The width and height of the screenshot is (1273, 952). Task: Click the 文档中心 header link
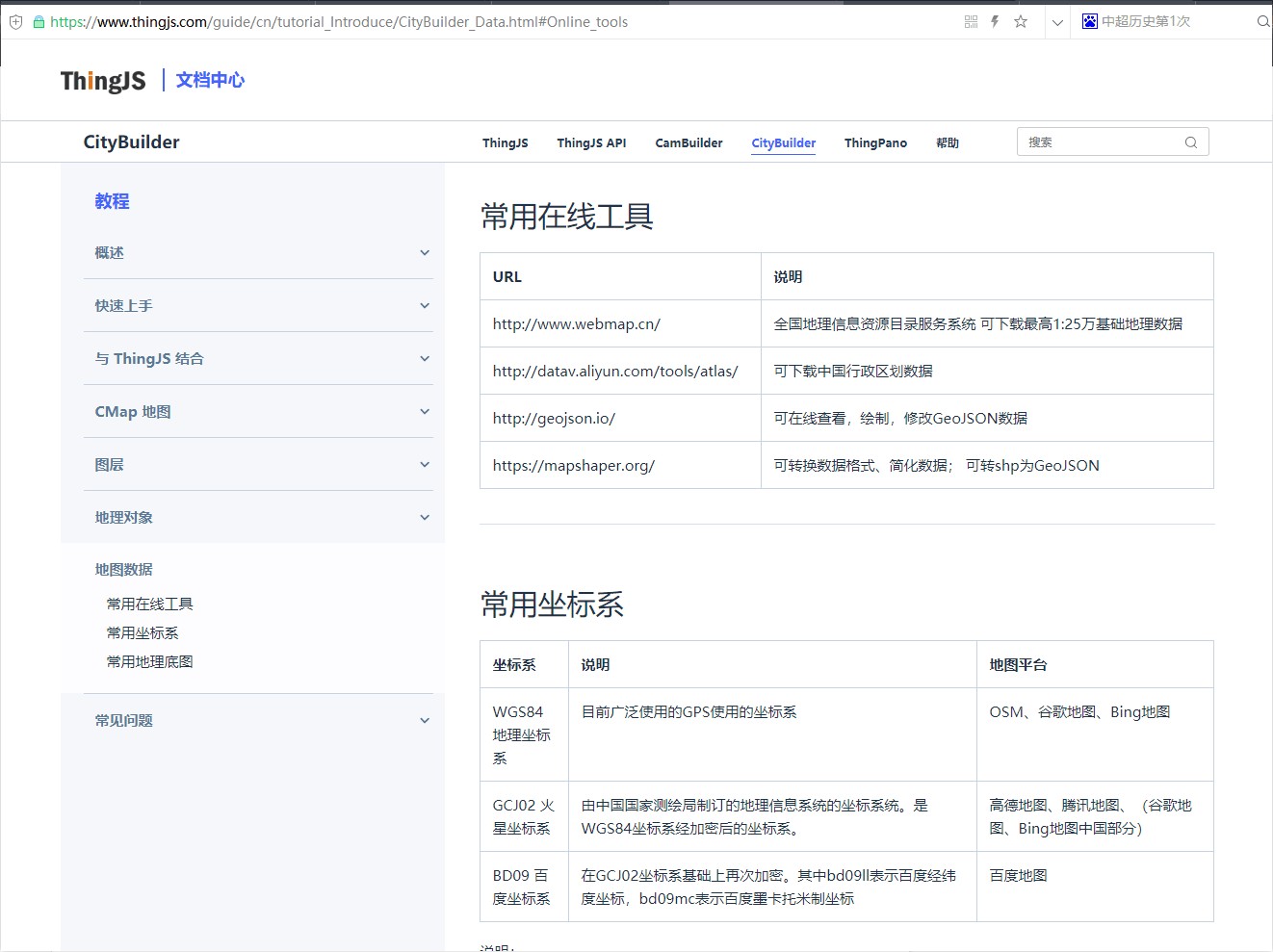pyautogui.click(x=210, y=80)
